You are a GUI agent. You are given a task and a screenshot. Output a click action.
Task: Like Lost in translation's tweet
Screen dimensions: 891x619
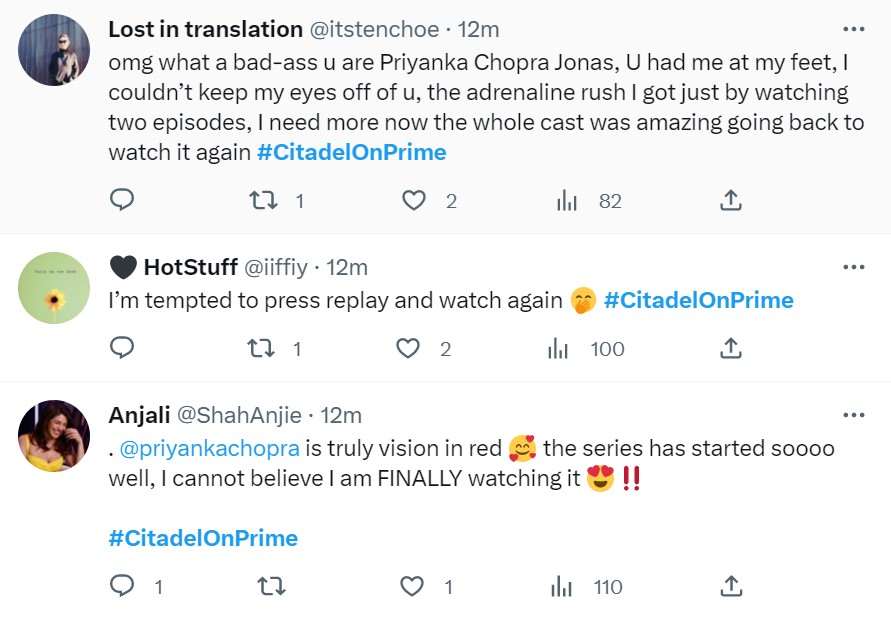413,199
